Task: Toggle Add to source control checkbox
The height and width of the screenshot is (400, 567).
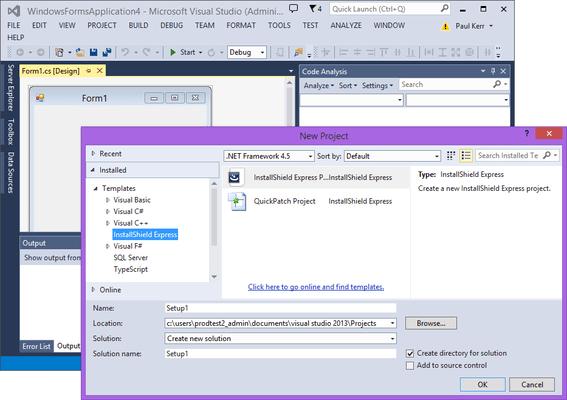Action: click(x=410, y=366)
